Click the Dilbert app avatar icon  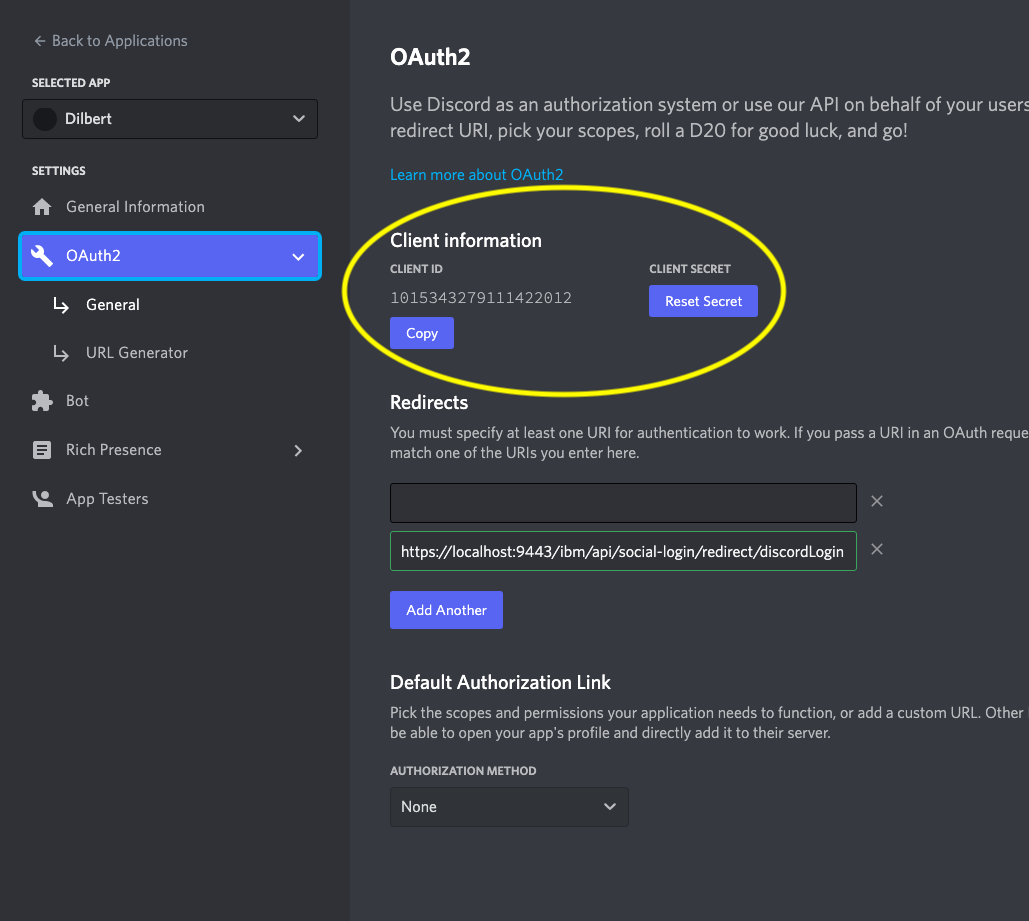pos(45,119)
